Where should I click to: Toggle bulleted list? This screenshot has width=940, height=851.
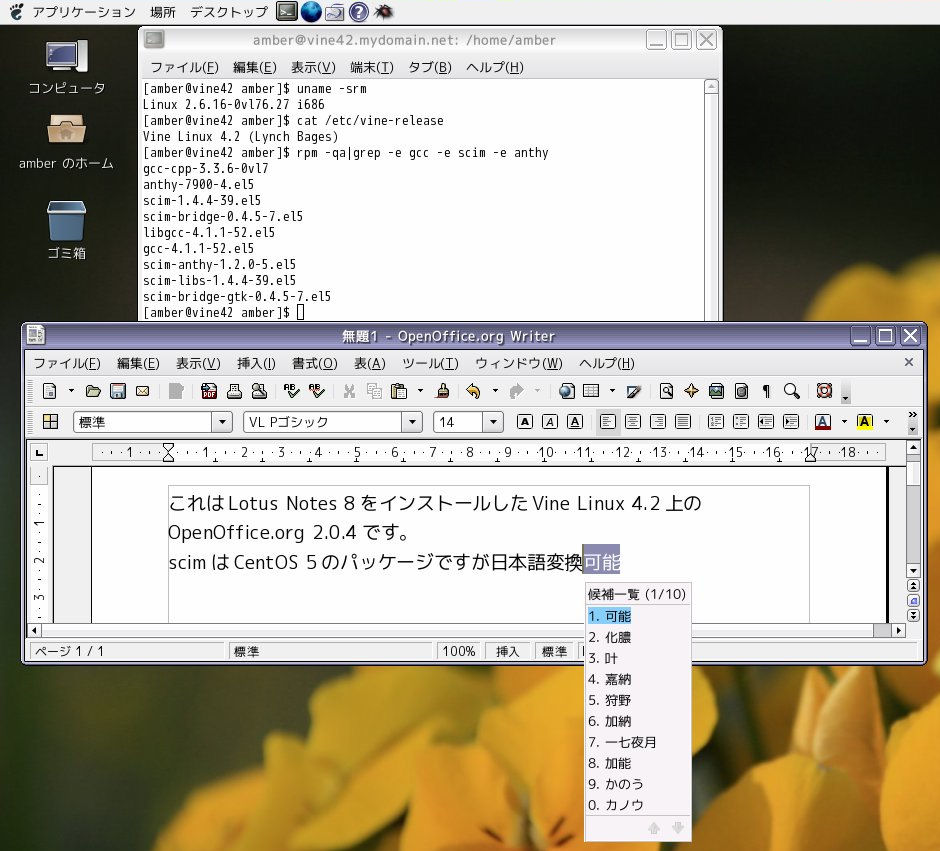click(740, 422)
